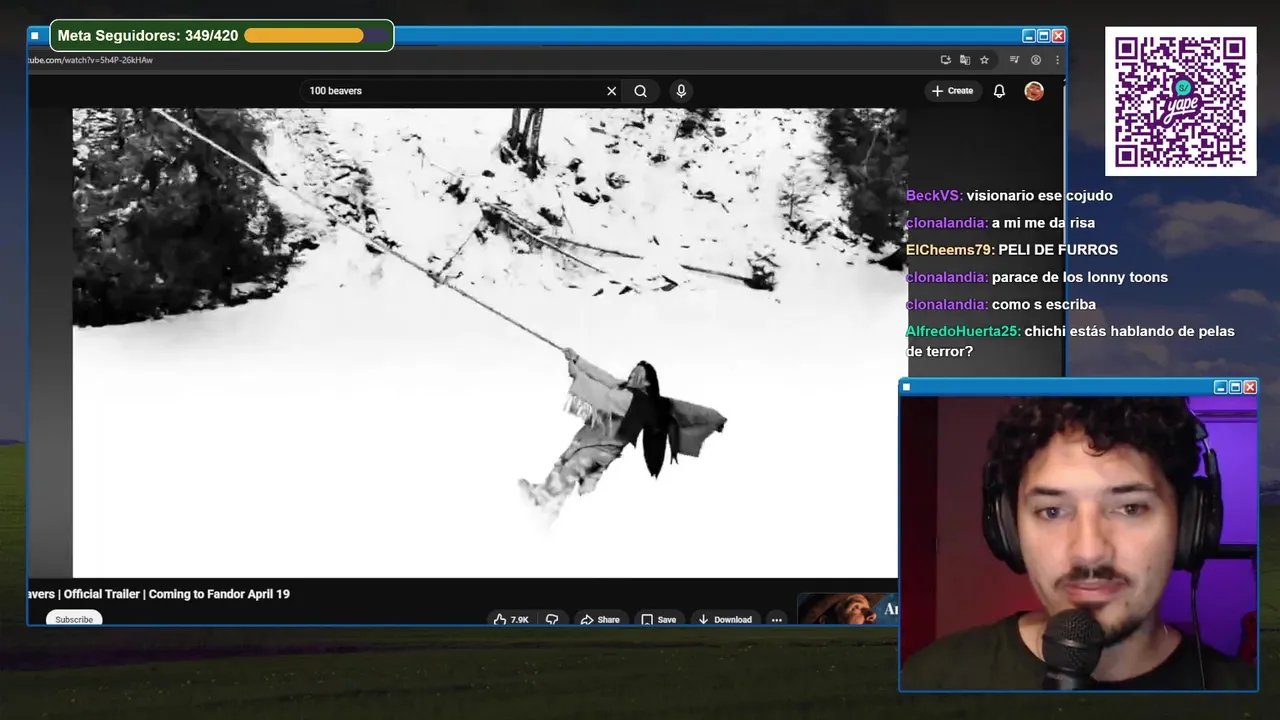Open more actions ellipsis under video
This screenshot has width=1280, height=720.
[776, 619]
